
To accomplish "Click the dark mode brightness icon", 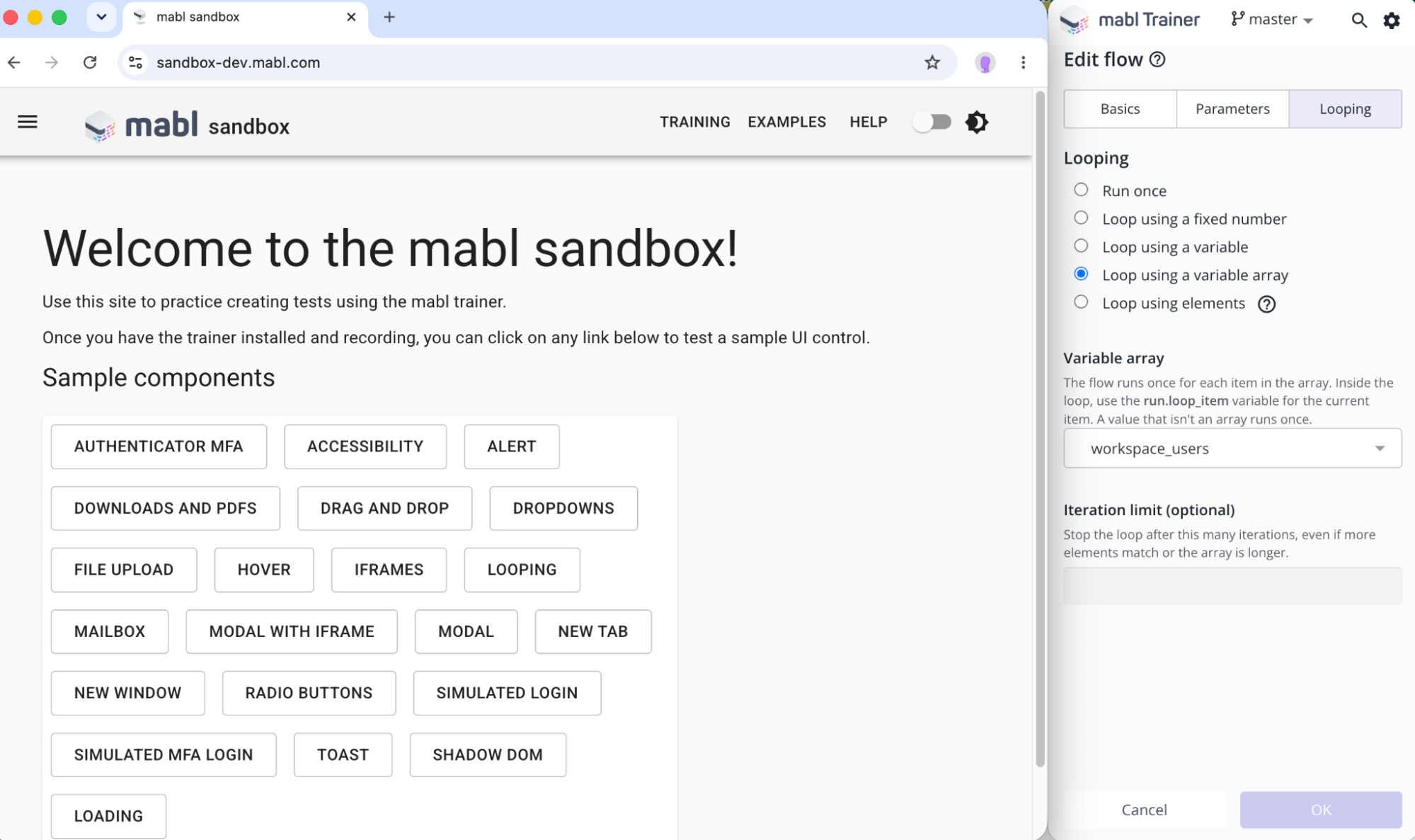I will (977, 122).
